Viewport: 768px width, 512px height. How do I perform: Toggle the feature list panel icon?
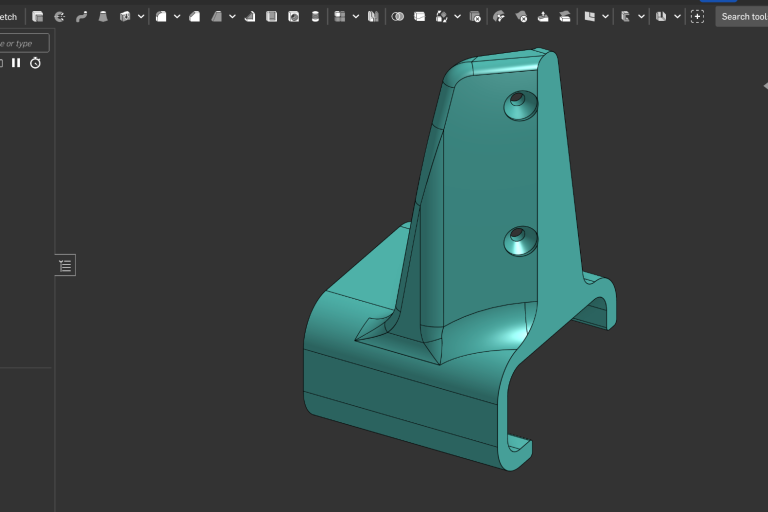click(x=65, y=265)
